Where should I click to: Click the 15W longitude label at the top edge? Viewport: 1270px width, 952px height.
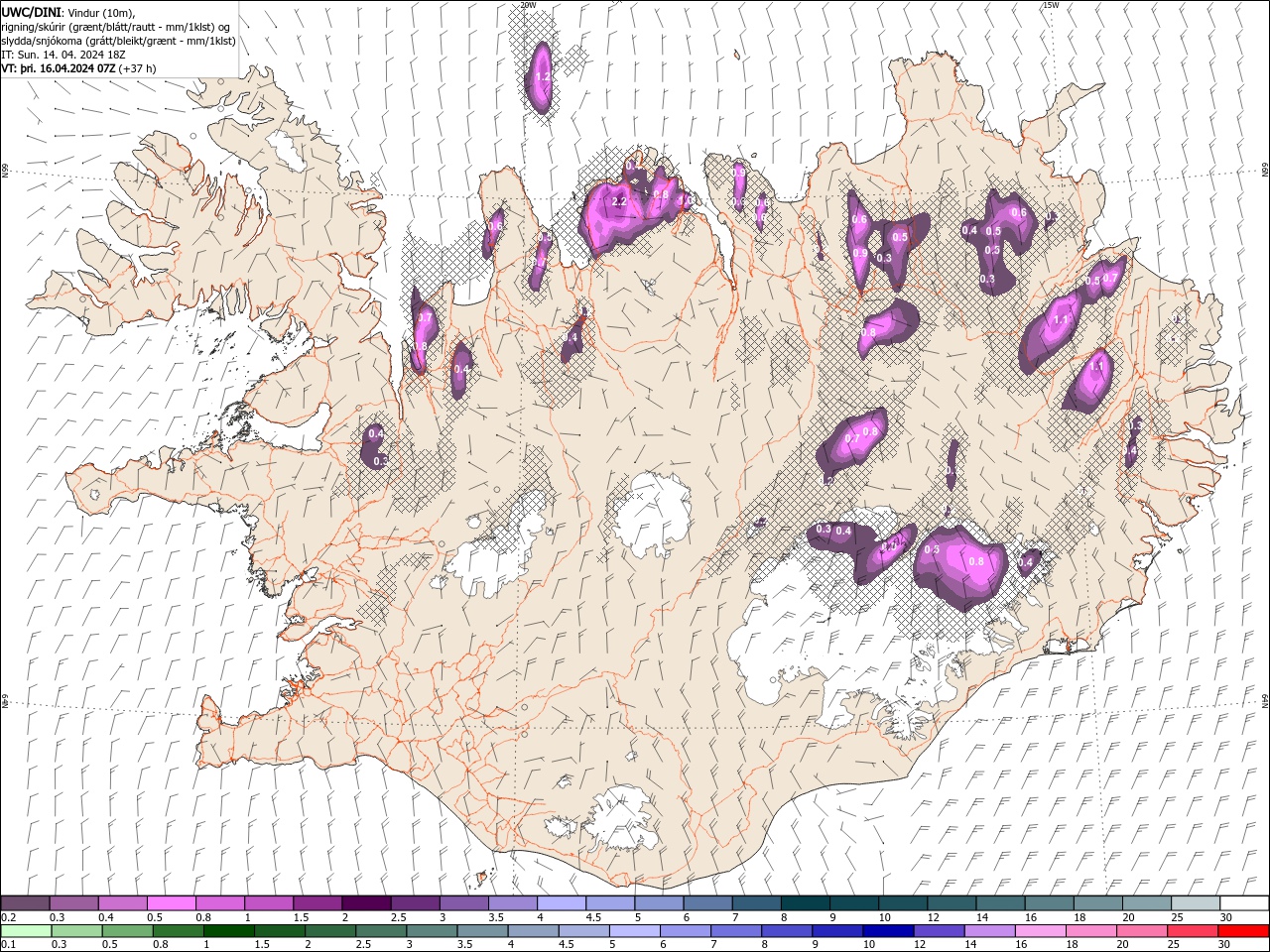(1051, 5)
